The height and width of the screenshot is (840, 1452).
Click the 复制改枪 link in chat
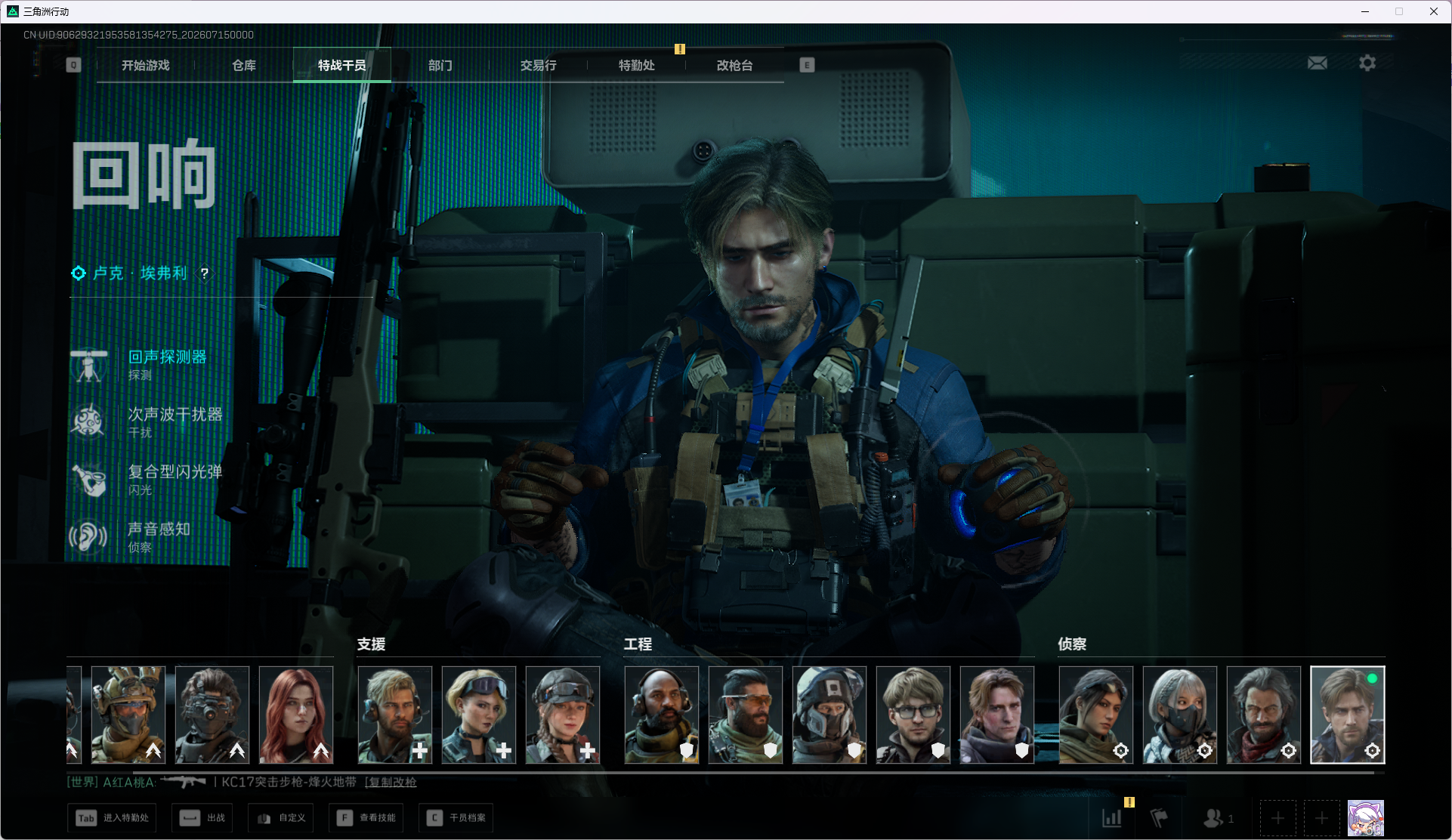click(391, 782)
